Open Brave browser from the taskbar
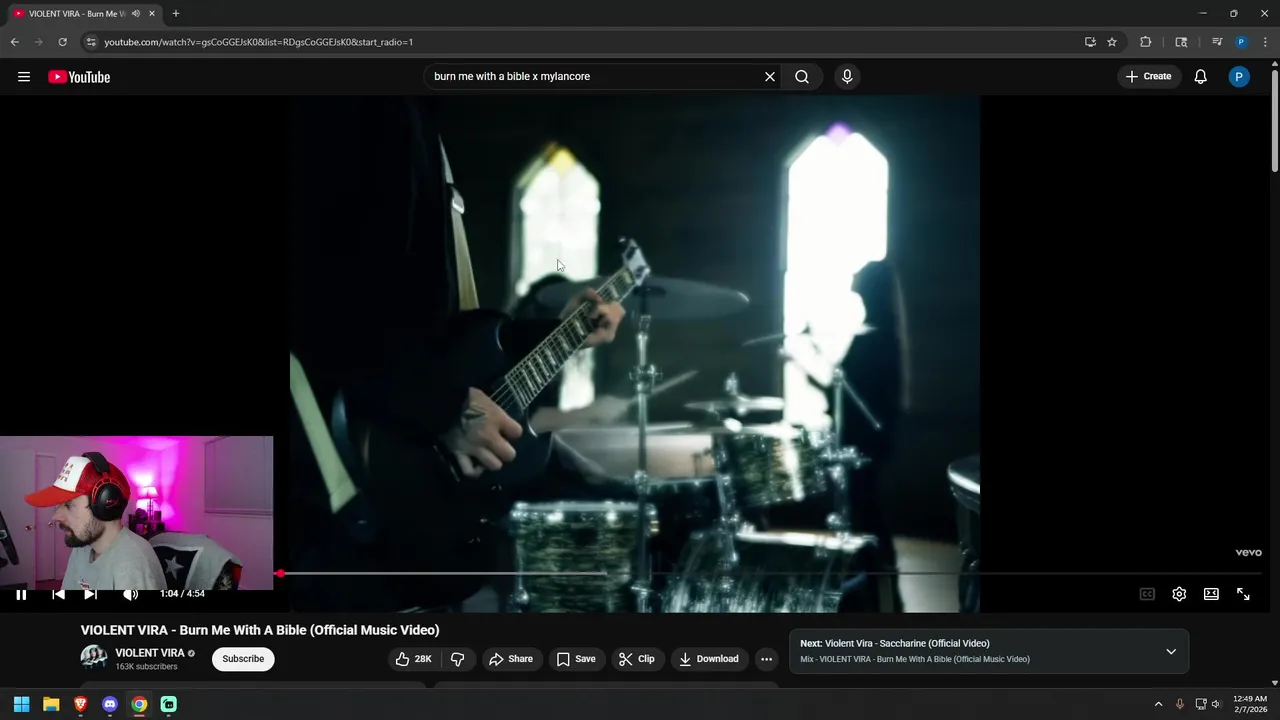The width and height of the screenshot is (1280, 720). [x=81, y=704]
